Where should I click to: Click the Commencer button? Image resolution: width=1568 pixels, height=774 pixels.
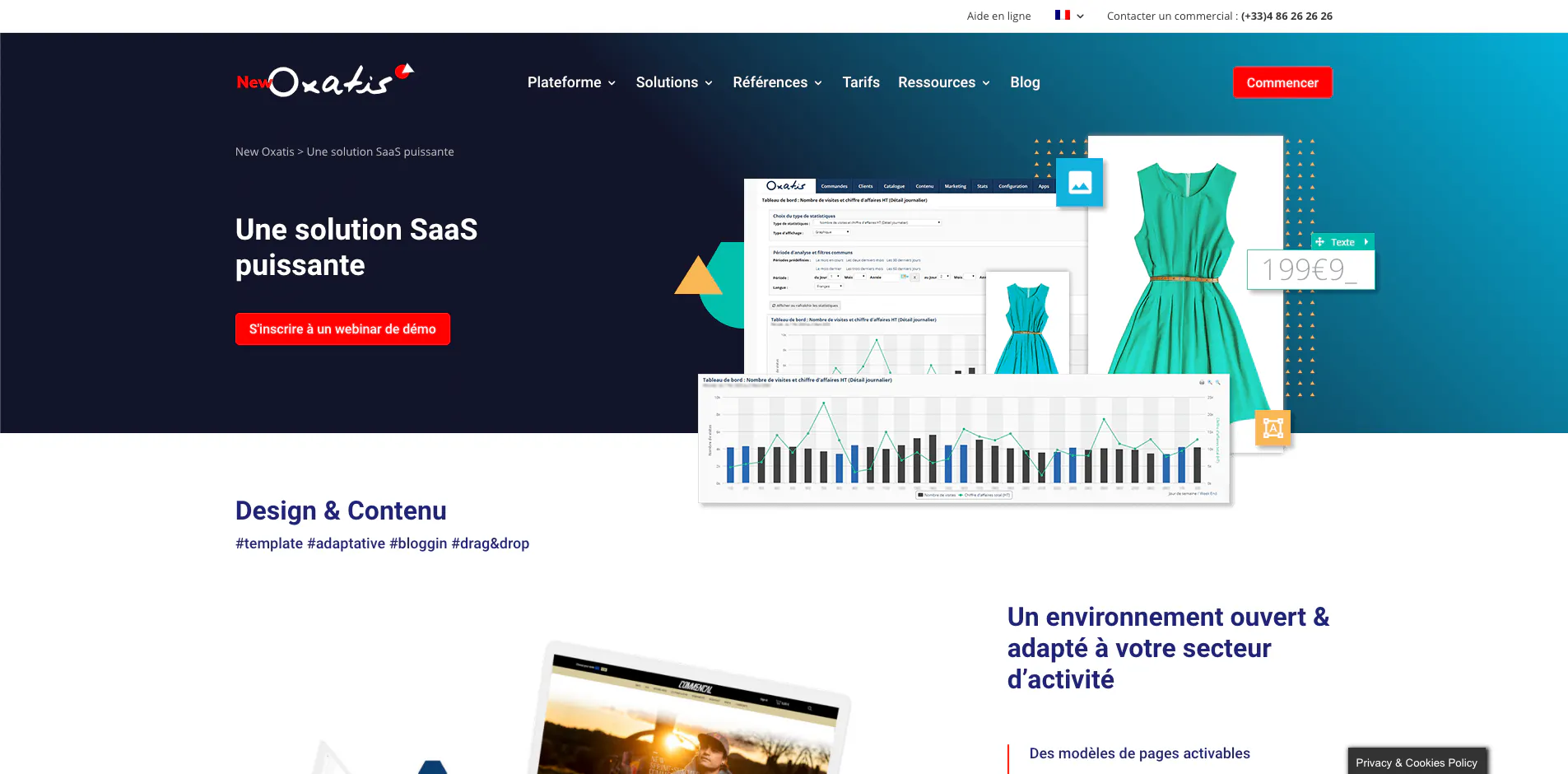tap(1282, 82)
